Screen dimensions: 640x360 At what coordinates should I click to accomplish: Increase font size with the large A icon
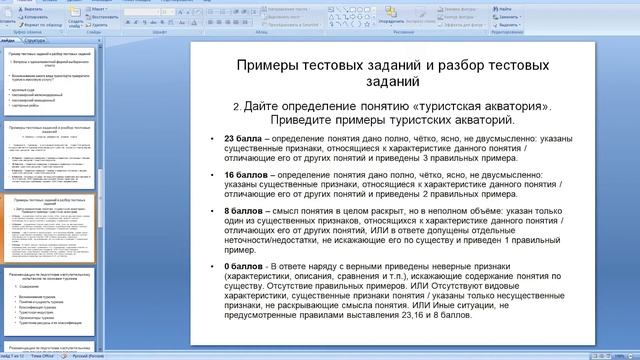(x=180, y=12)
